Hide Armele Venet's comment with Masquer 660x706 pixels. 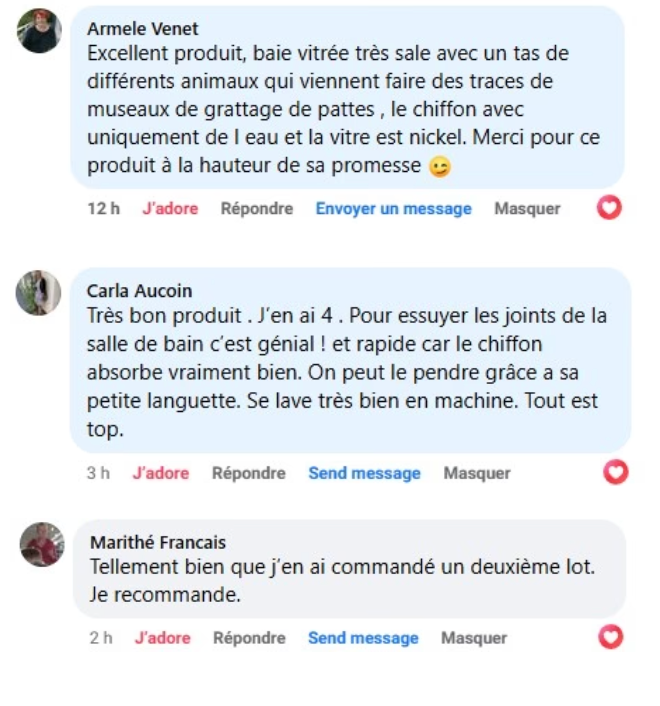[x=527, y=209]
